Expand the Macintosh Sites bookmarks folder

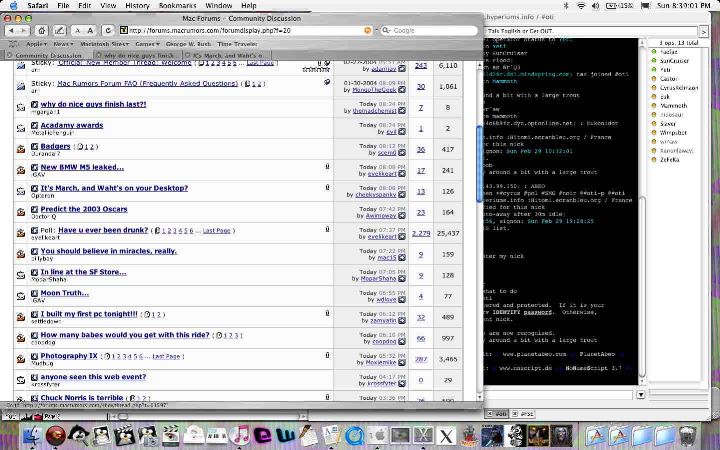click(105, 44)
